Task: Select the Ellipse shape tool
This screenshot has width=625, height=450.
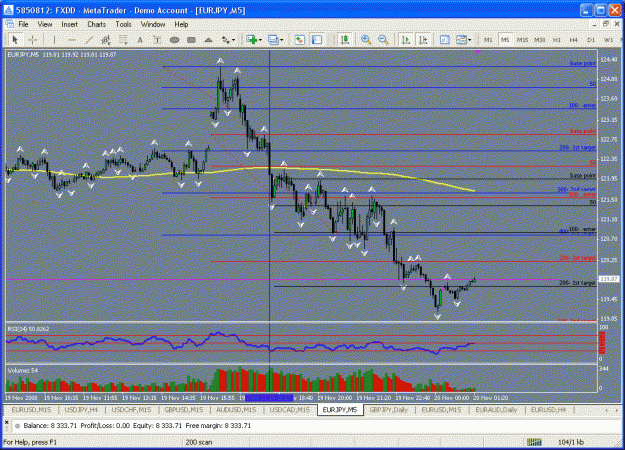Action: pos(174,39)
